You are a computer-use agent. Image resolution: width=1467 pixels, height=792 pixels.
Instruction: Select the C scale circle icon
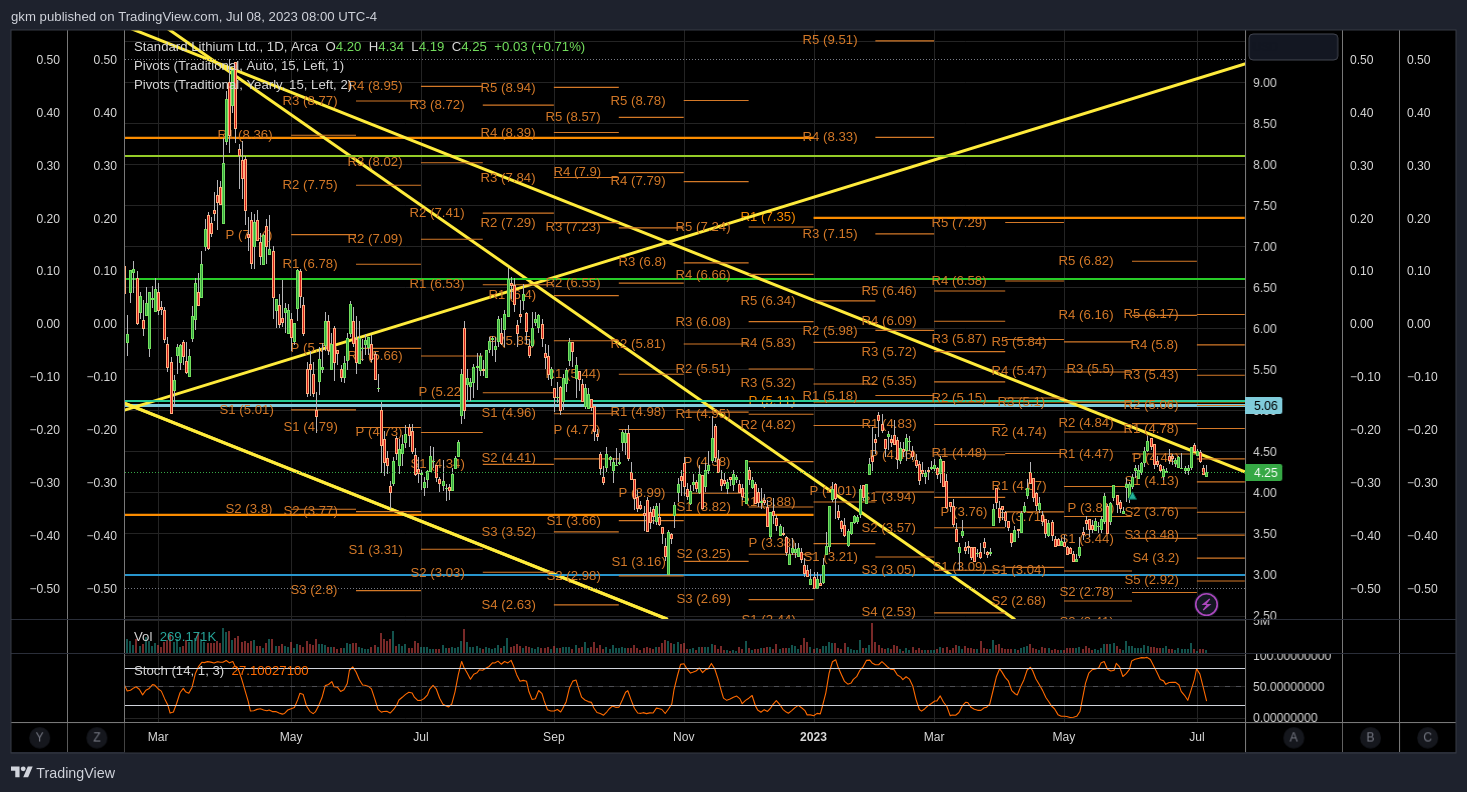1427,738
